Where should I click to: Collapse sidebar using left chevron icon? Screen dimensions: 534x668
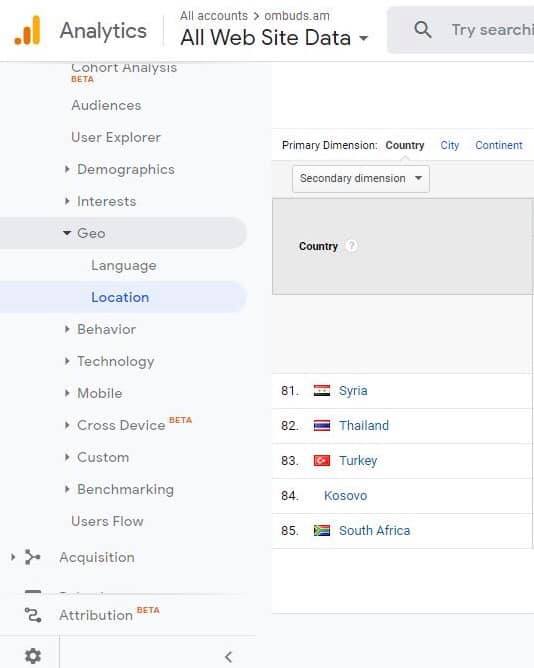228,656
